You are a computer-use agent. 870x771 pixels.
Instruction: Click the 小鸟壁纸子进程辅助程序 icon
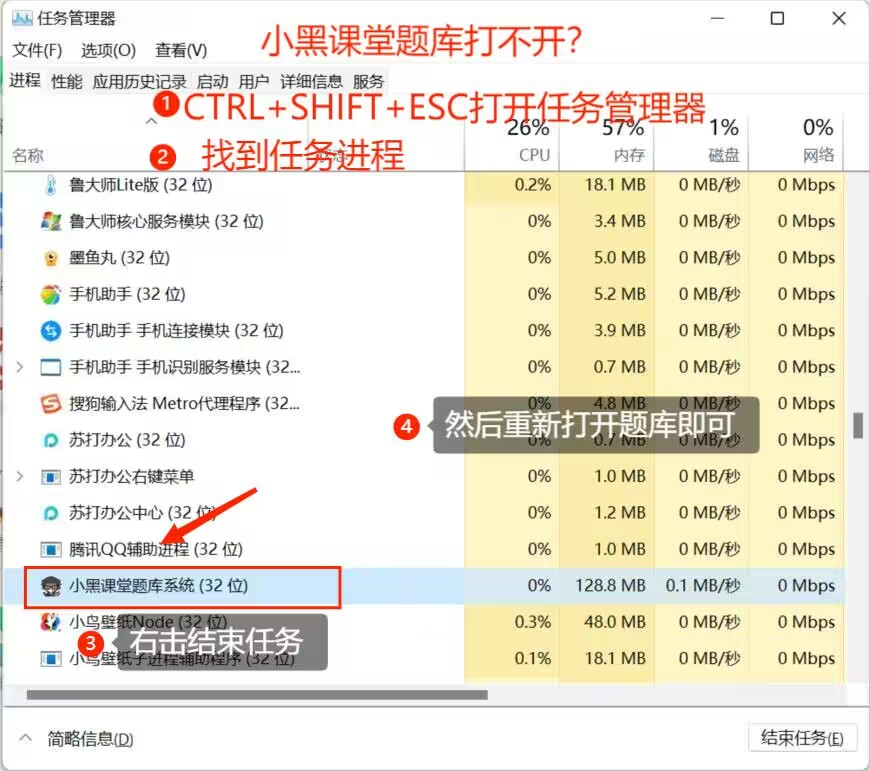[x=50, y=659]
